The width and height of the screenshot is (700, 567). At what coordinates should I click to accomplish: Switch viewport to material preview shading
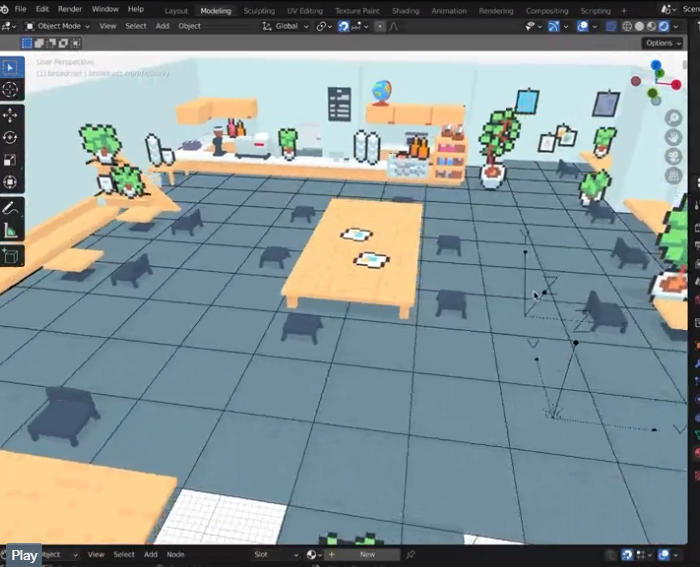pyautogui.click(x=651, y=27)
